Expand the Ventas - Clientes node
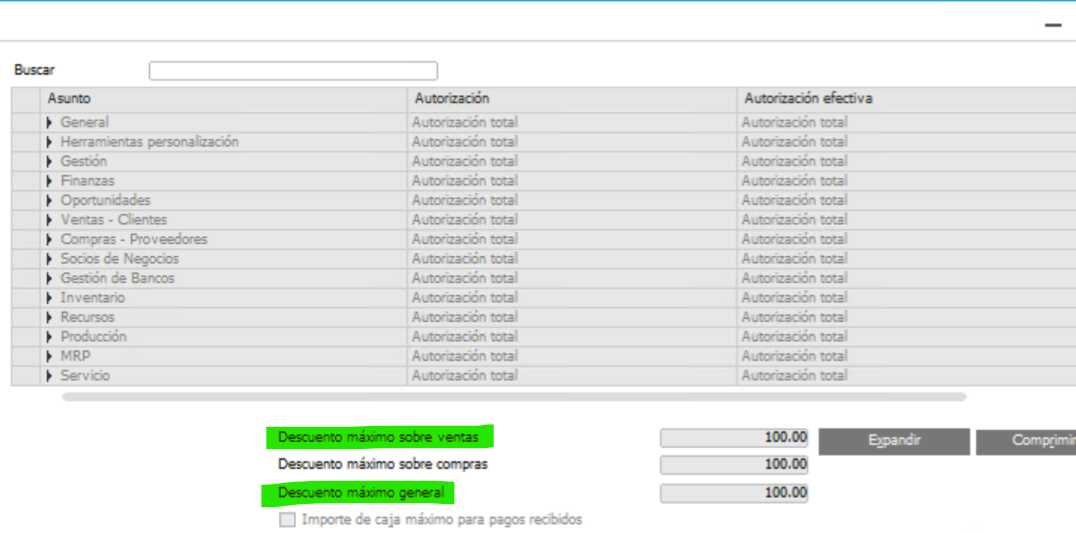The image size is (1076, 533). (x=50, y=220)
